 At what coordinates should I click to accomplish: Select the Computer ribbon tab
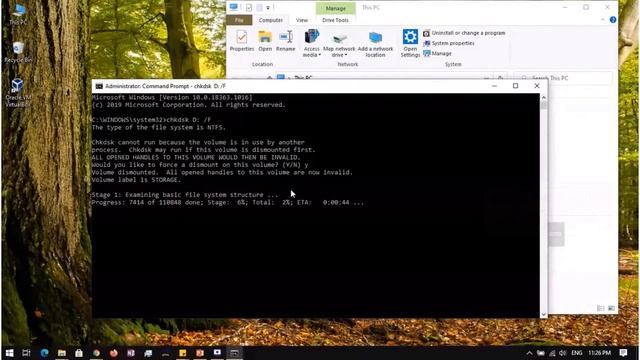click(x=271, y=20)
